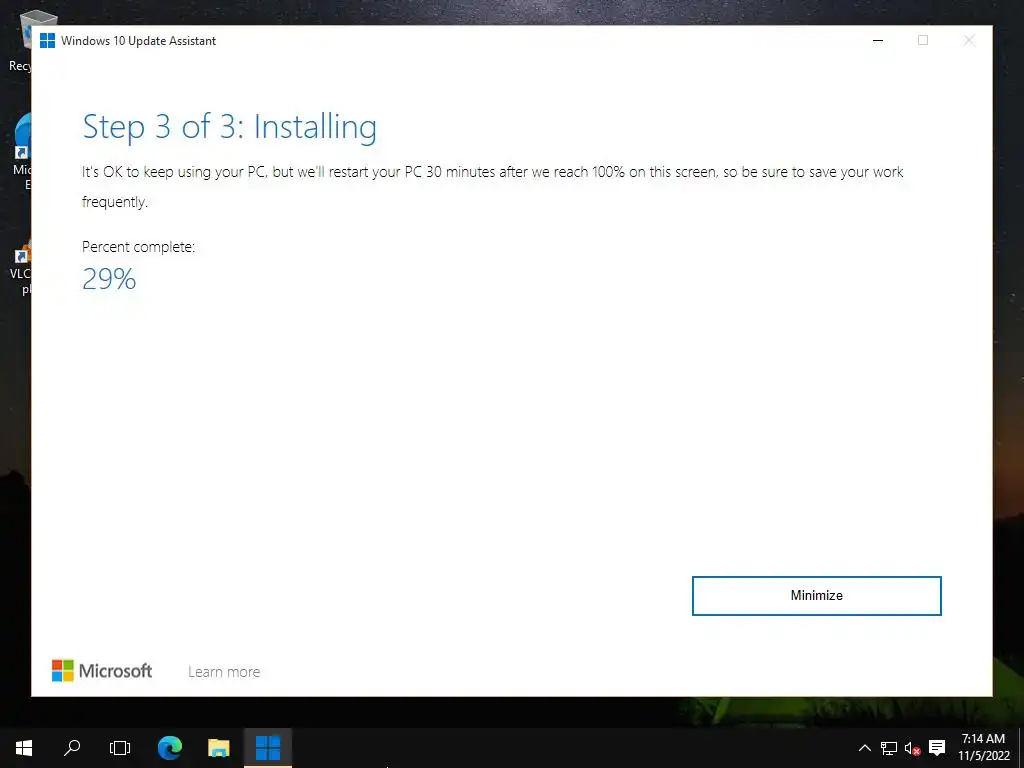Click the 'Step 3 of 3: Installing' heading

point(229,127)
